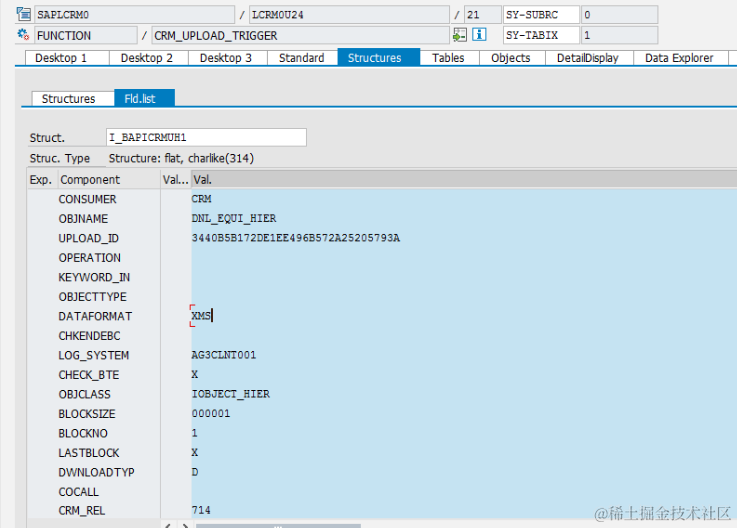
Task: Click the CRM_REL value 714
Action: [201, 510]
